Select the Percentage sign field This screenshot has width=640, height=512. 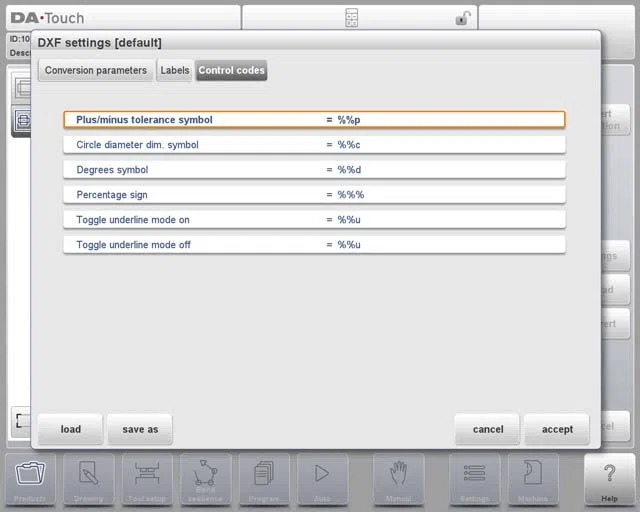(314, 195)
